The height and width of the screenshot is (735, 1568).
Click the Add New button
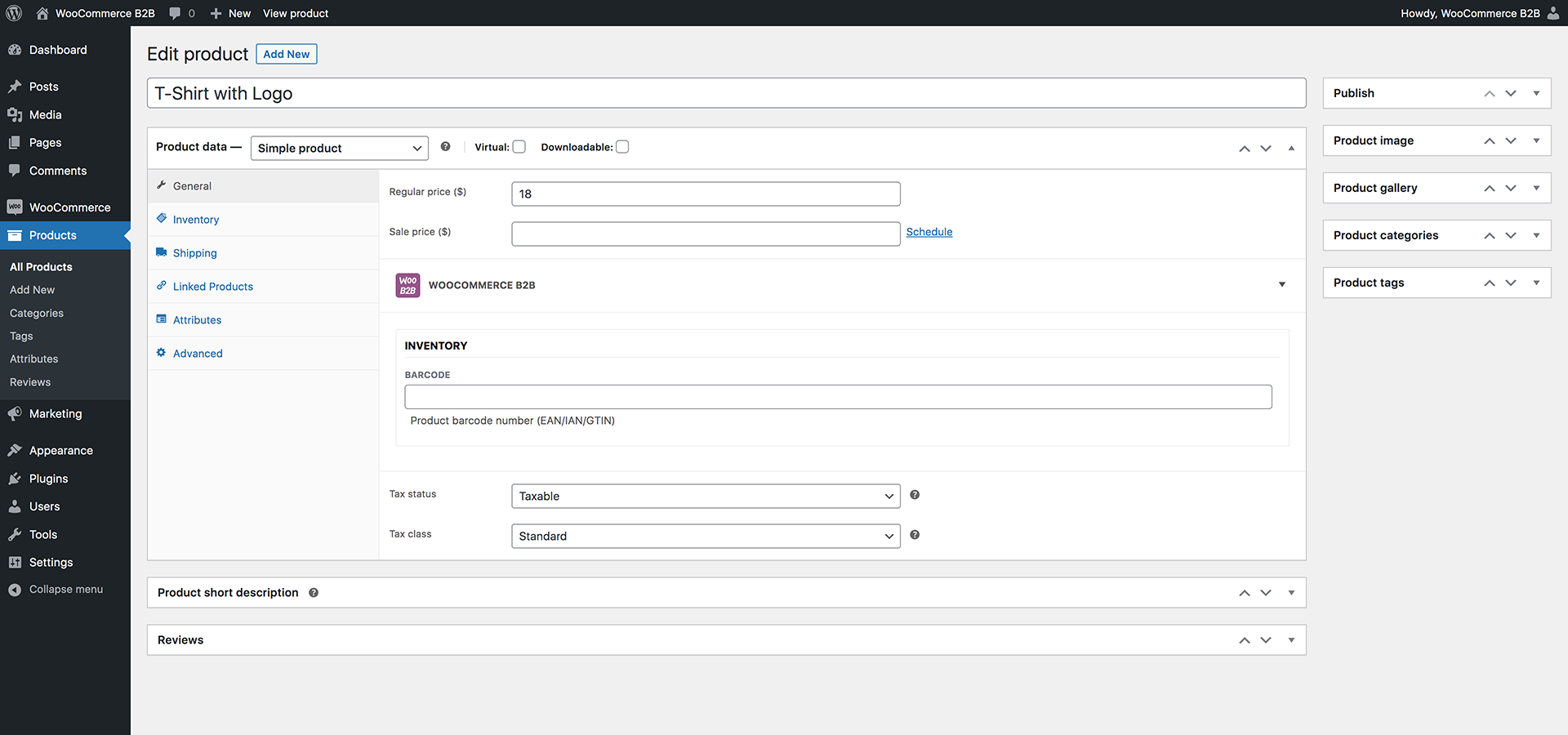point(286,54)
